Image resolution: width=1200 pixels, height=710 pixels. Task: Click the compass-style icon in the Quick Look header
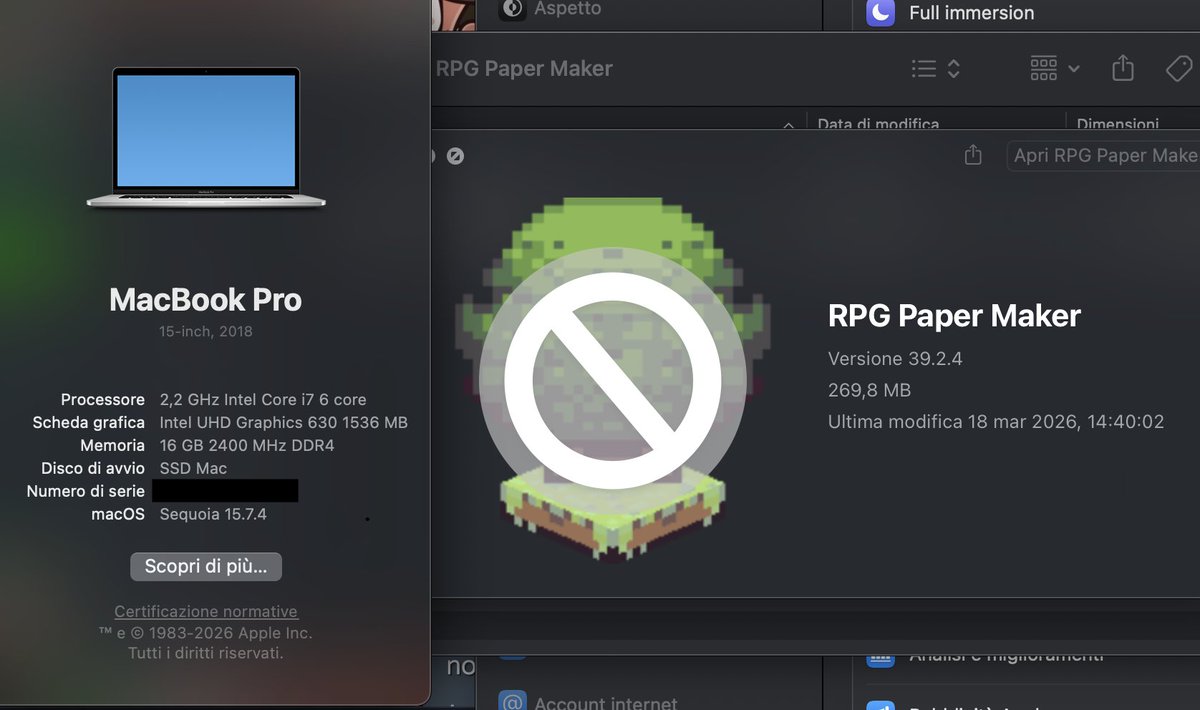(455, 156)
